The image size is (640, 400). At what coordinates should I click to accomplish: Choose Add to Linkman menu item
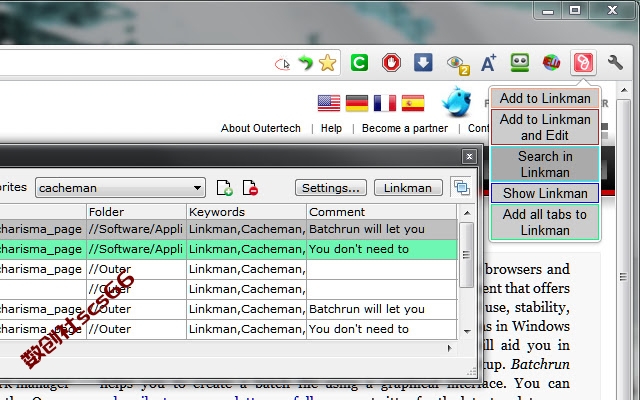tap(545, 98)
